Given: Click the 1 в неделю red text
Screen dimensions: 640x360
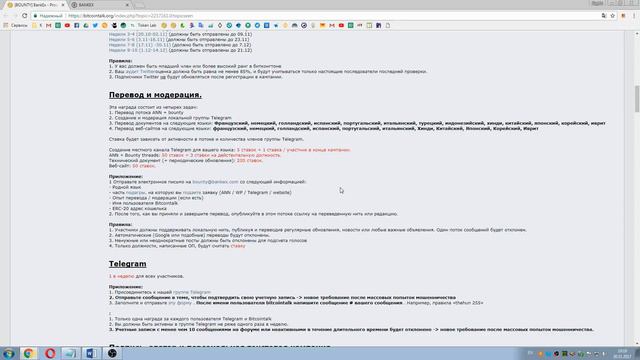Looking at the screenshot, I should pos(121,276).
